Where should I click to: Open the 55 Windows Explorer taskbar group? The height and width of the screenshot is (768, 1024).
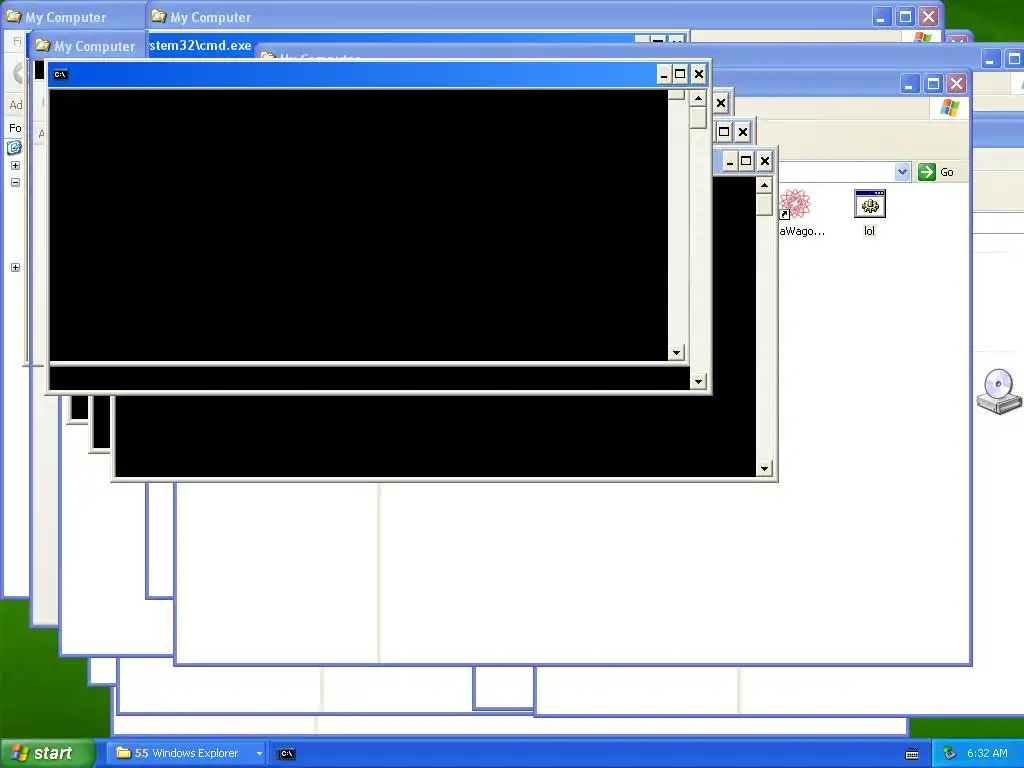[x=185, y=753]
